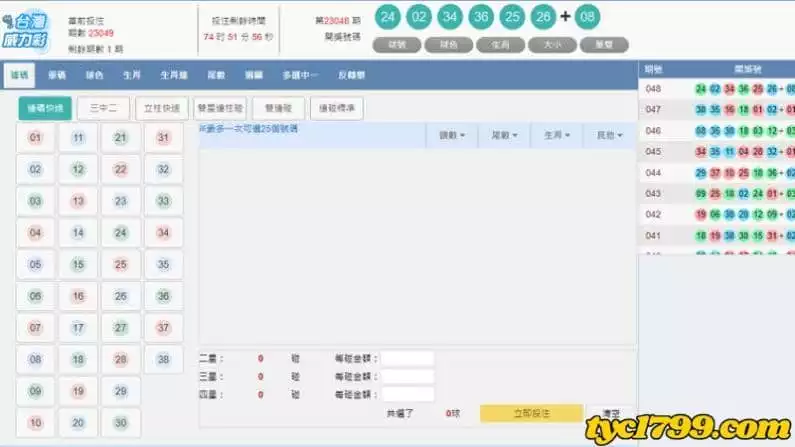Screen dimensions: 795x447
Task: Pick number 32 in the number grid
Action: click(x=163, y=169)
